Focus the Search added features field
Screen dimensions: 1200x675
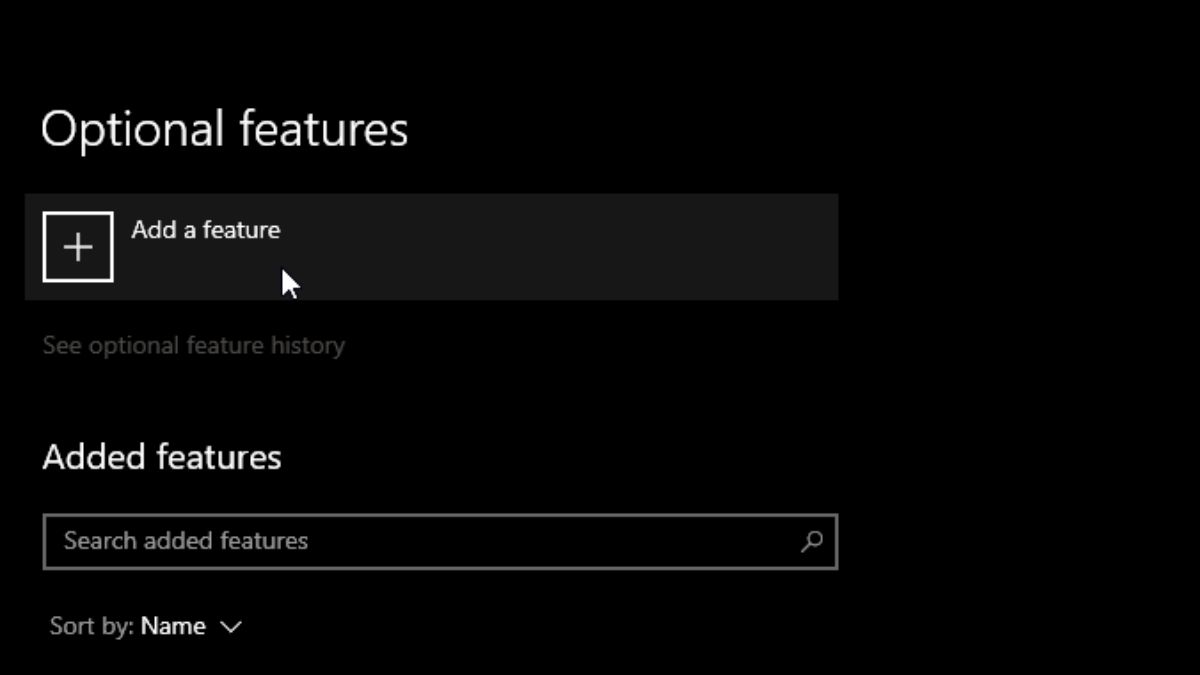(x=420, y=541)
